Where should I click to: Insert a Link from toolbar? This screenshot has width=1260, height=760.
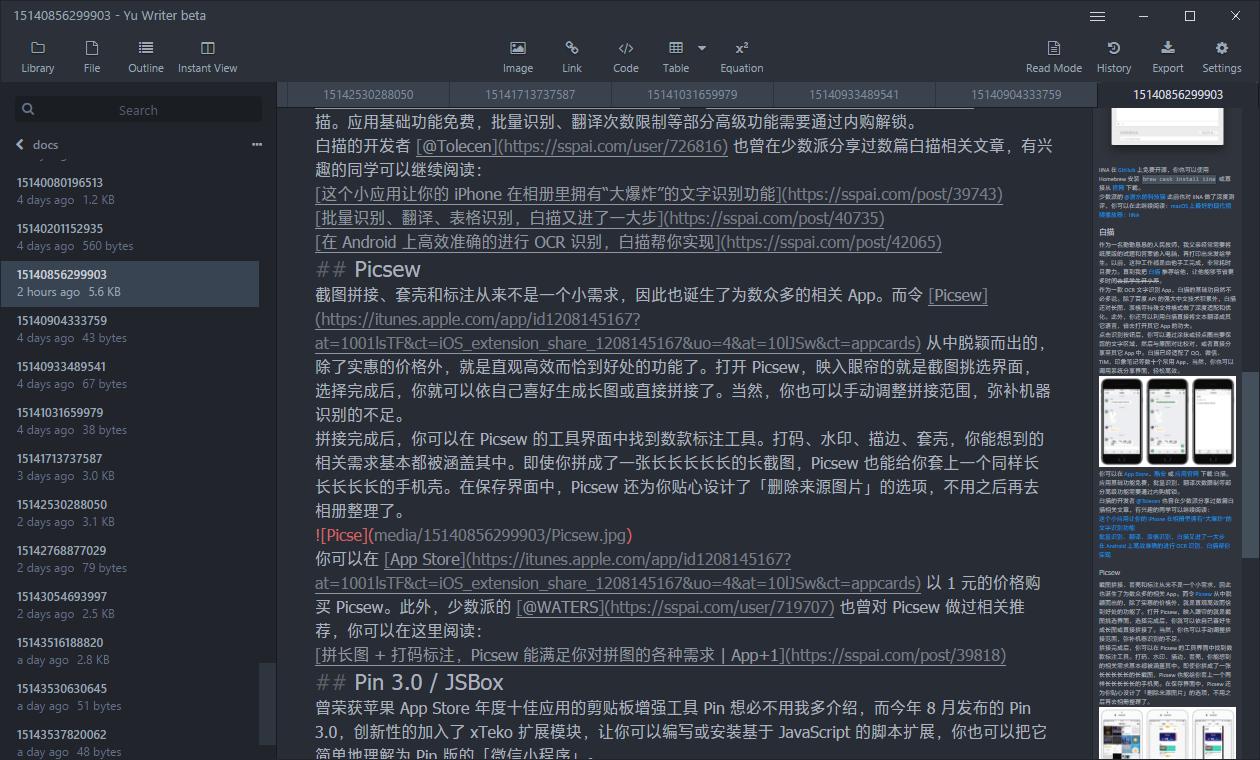coord(572,57)
